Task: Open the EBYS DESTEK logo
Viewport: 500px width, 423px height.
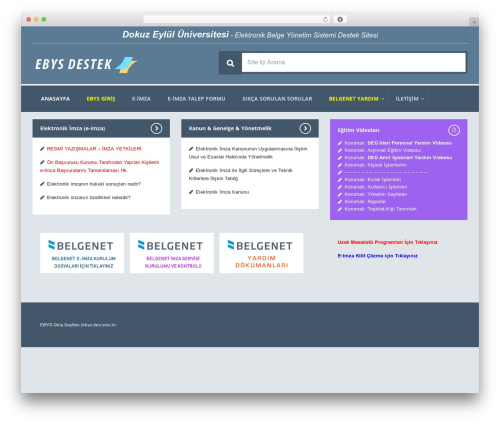Action: [x=86, y=64]
